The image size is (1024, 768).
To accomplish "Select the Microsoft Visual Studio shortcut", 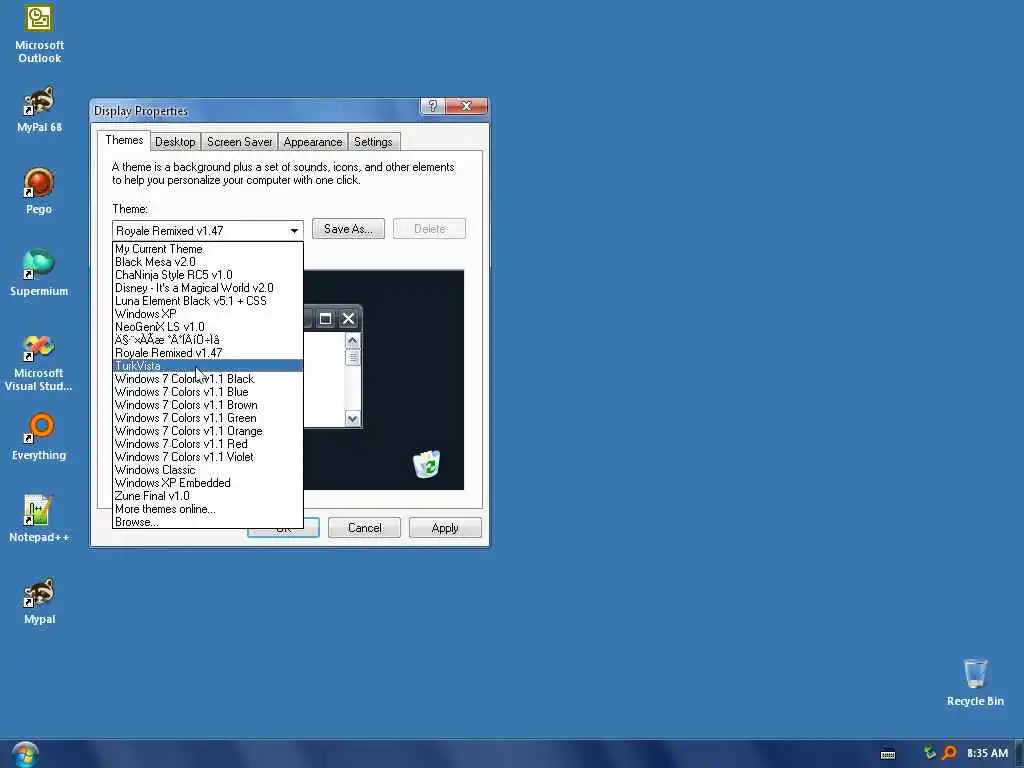I will pyautogui.click(x=39, y=363).
